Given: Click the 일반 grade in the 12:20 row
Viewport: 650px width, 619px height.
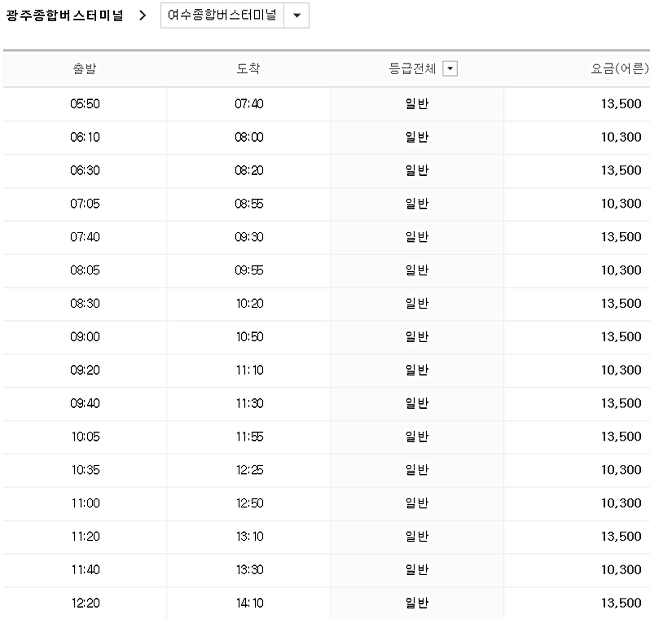Looking at the screenshot, I should (417, 603).
